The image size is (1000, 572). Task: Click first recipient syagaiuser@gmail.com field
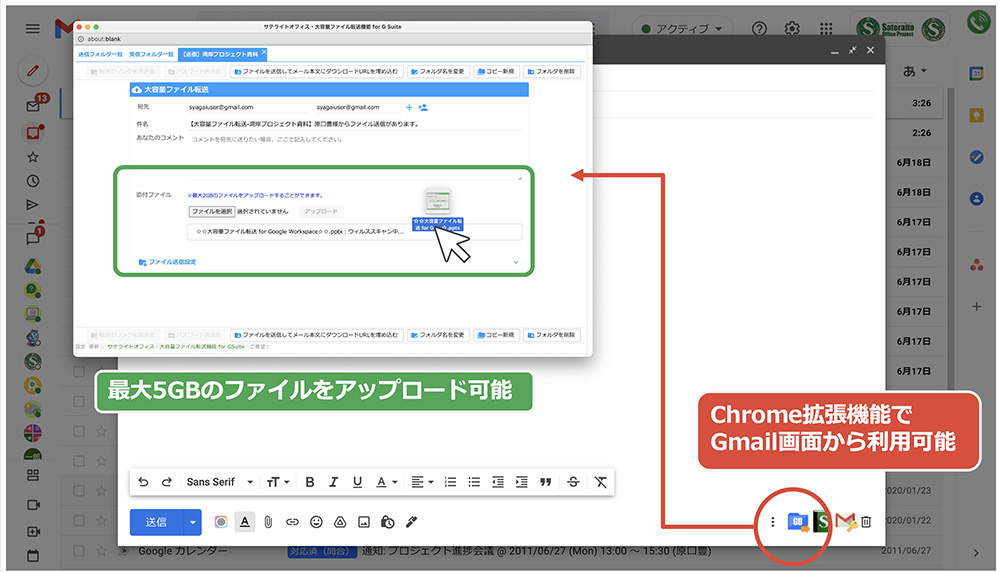(x=249, y=107)
